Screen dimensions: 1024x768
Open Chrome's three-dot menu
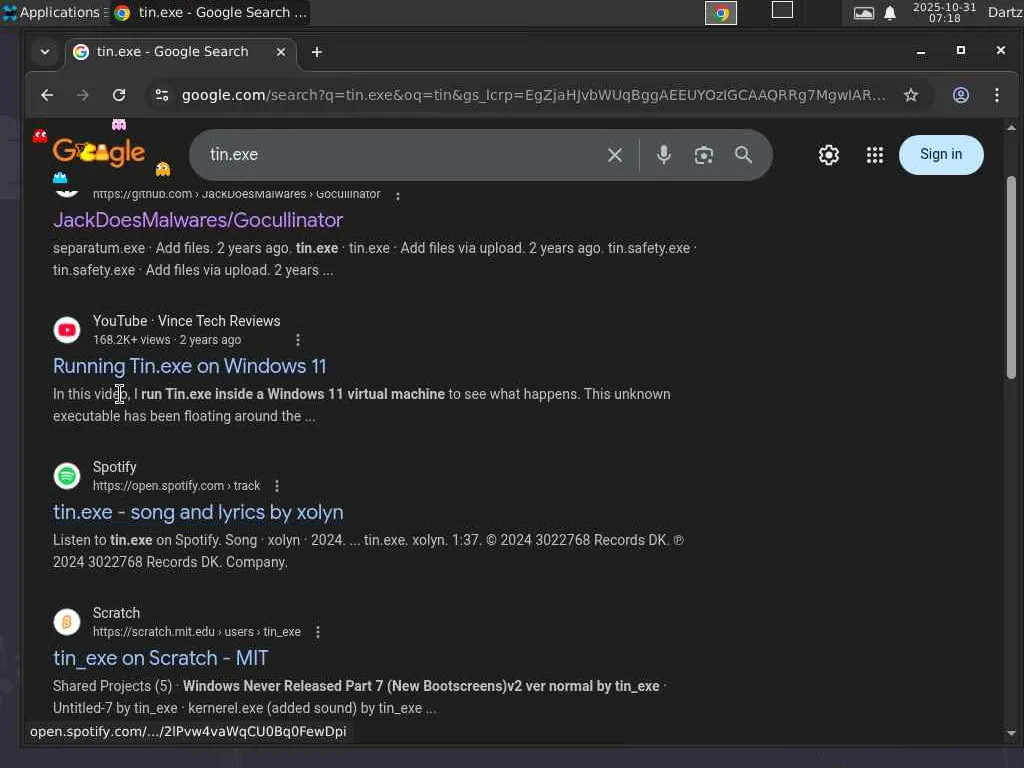point(997,95)
